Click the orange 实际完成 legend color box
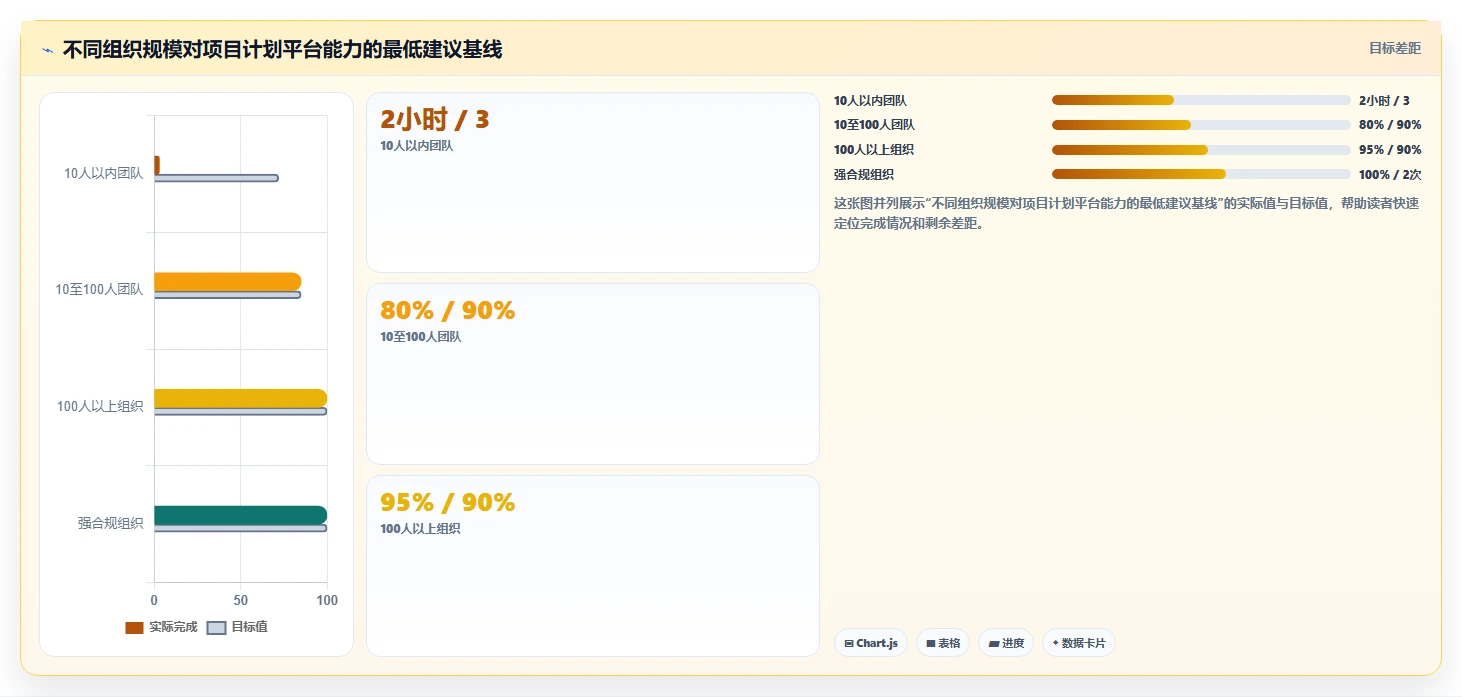Image resolution: width=1462 pixels, height=697 pixels. 134,628
